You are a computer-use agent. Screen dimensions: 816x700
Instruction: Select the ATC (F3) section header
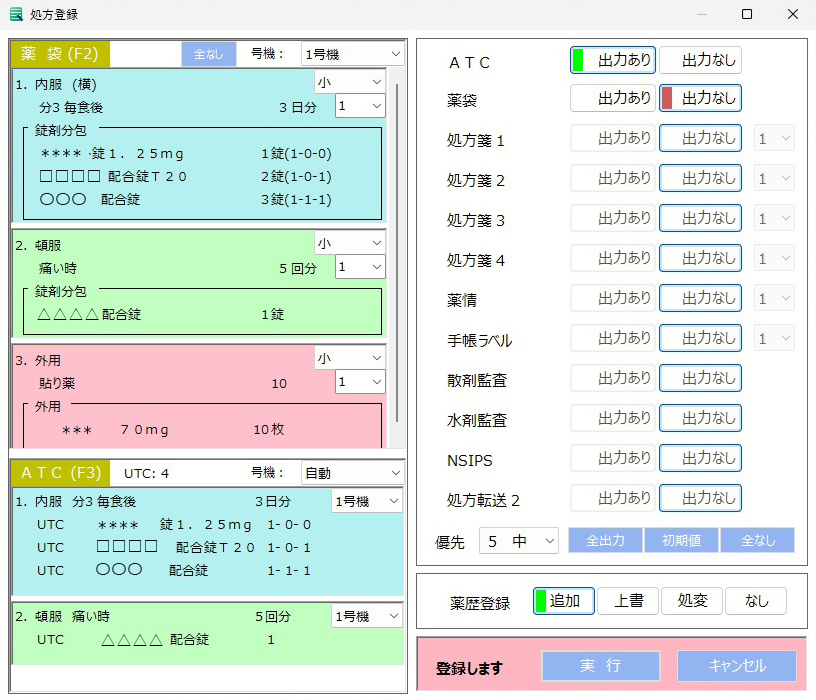click(x=60, y=473)
